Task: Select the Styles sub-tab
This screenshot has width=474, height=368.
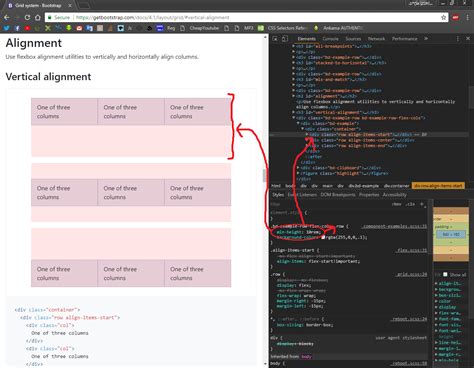Action: (278, 195)
